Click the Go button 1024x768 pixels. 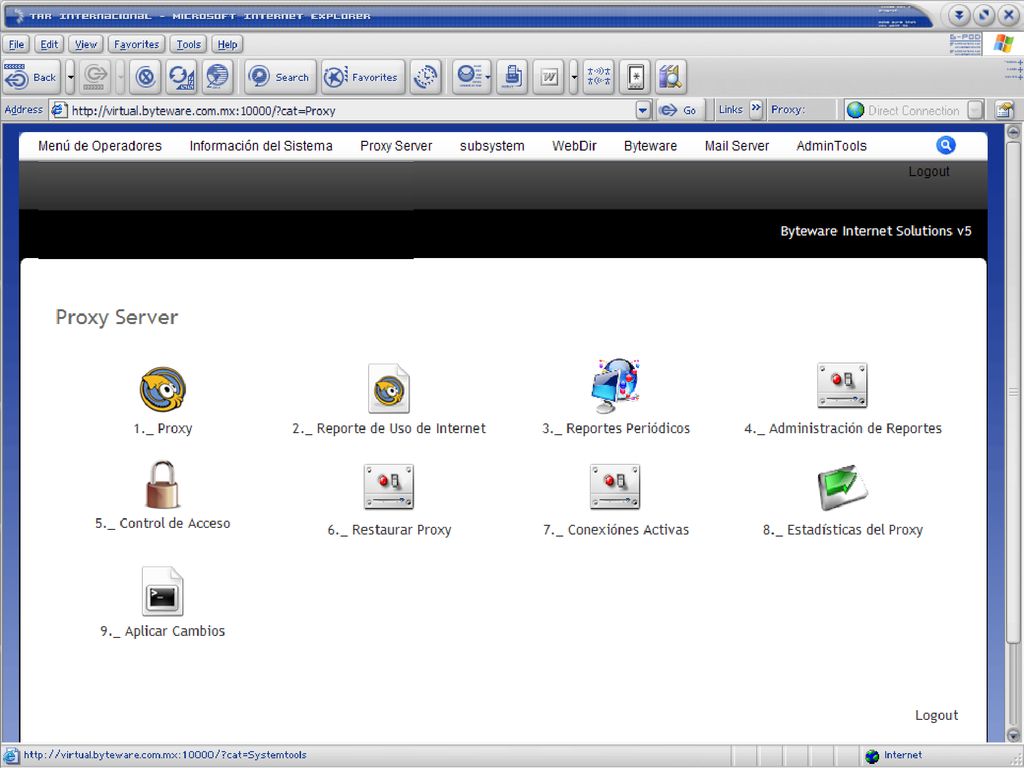[x=679, y=110]
